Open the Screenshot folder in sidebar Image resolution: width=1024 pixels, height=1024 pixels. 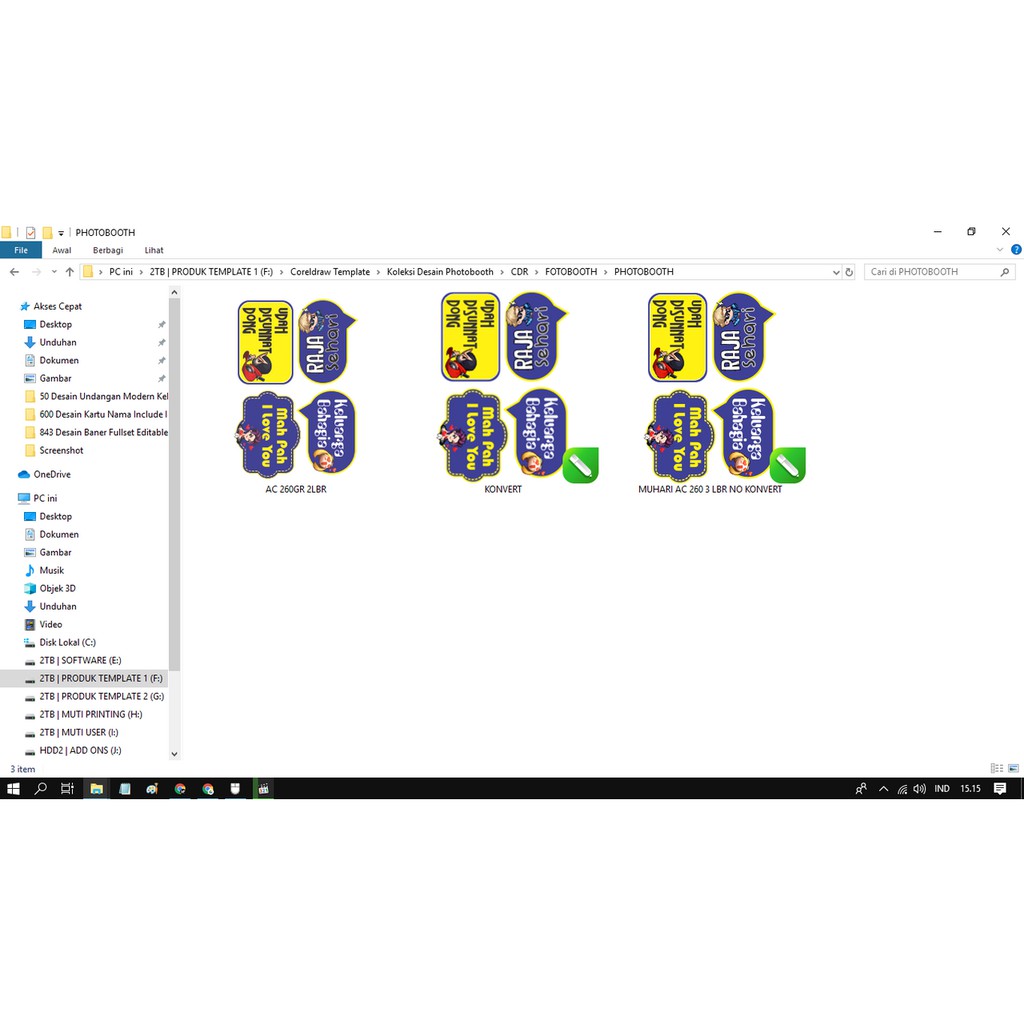tap(54, 451)
